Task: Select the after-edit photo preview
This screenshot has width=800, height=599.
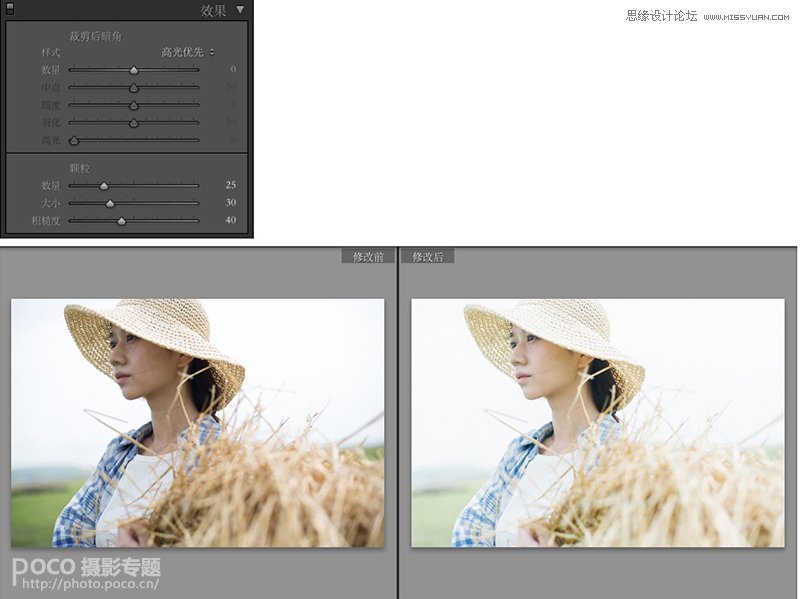Action: (597, 423)
